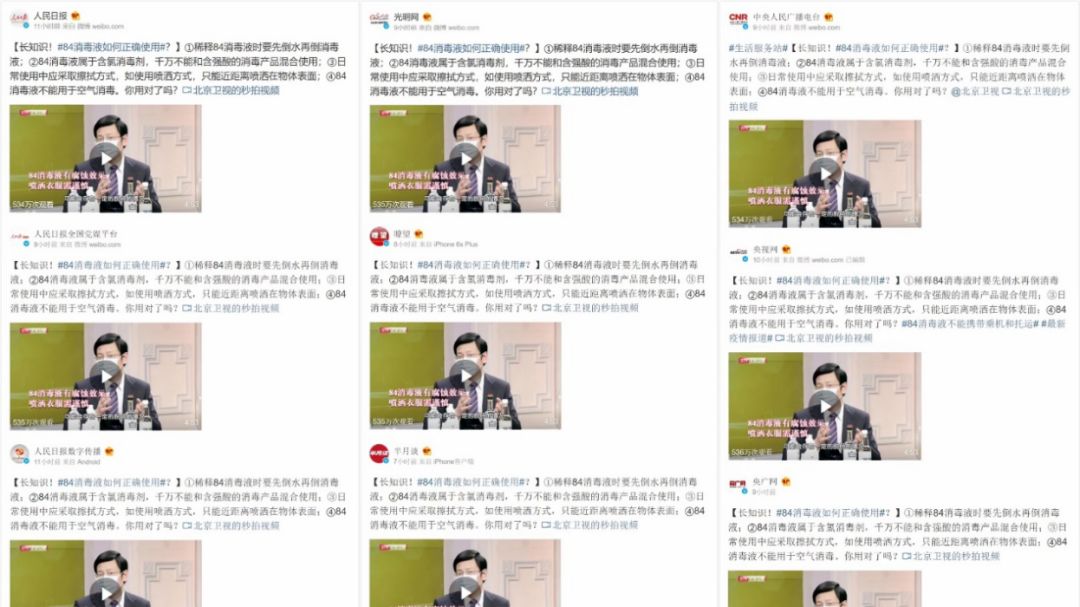Open the CNR logo avatar
Viewport: 1080px width, 607px height.
[x=738, y=20]
